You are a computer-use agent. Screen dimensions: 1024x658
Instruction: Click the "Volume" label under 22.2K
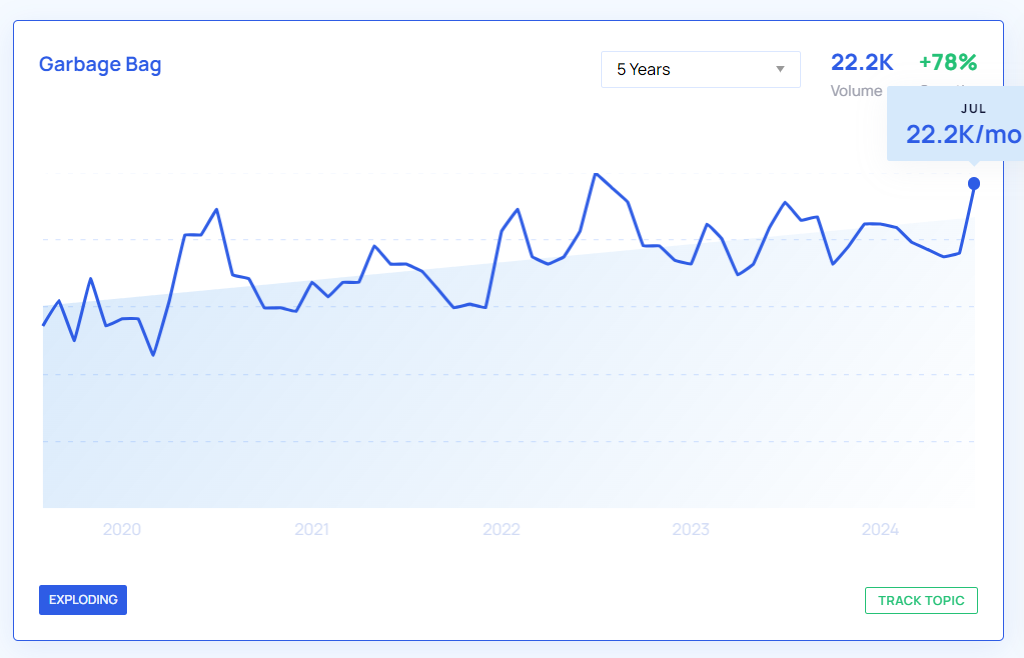pos(856,91)
